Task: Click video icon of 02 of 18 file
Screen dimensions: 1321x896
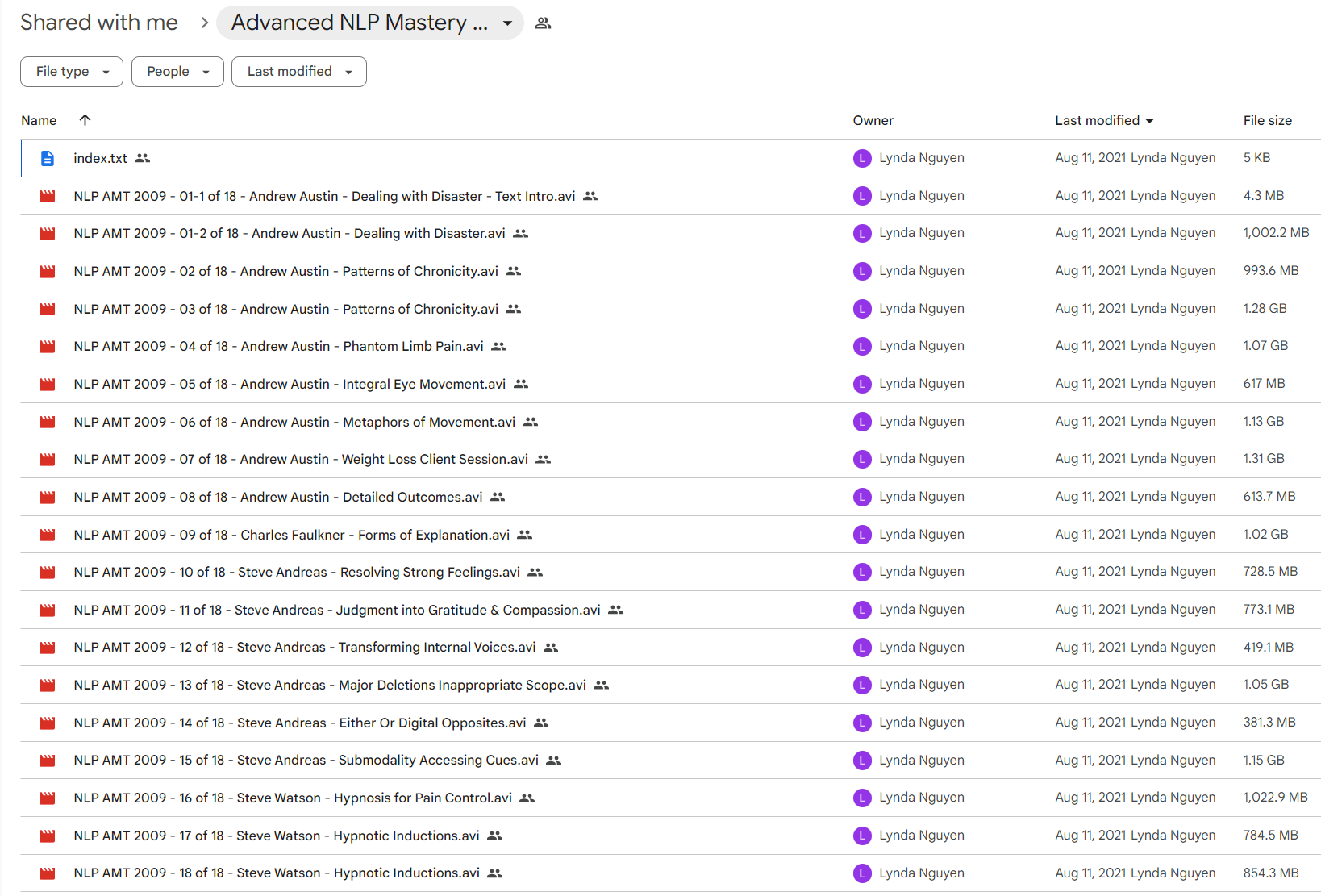Action: tap(48, 272)
